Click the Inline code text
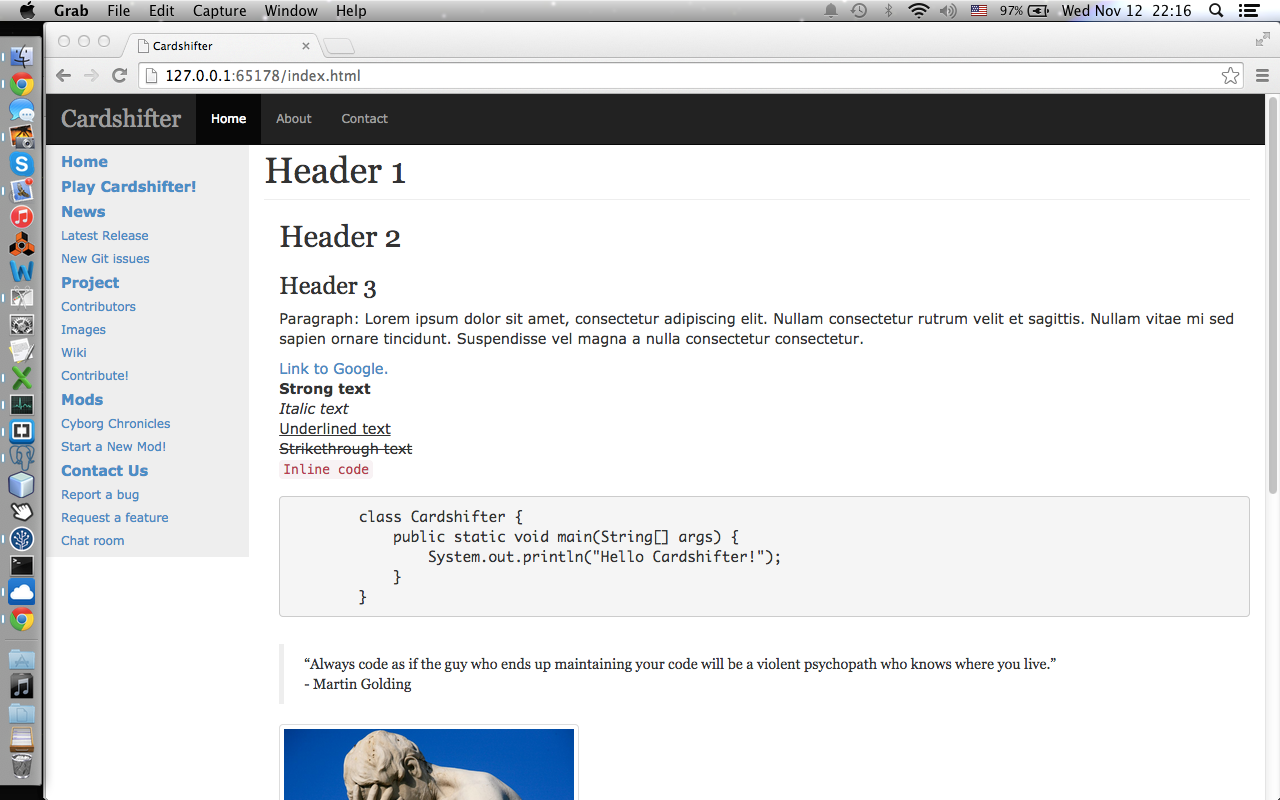The image size is (1280, 800). click(326, 470)
